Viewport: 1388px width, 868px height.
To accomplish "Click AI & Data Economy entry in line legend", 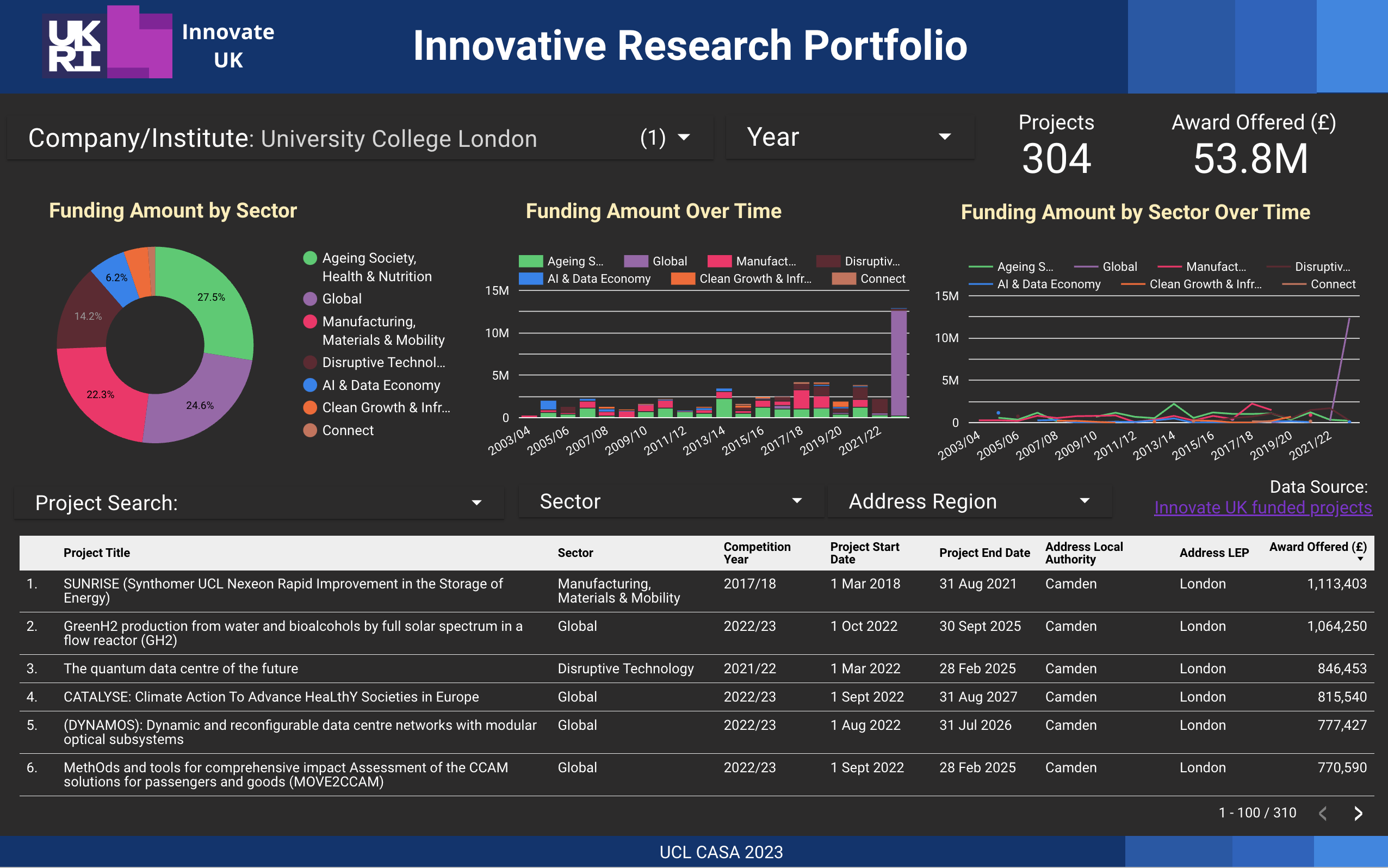I will [x=1034, y=283].
